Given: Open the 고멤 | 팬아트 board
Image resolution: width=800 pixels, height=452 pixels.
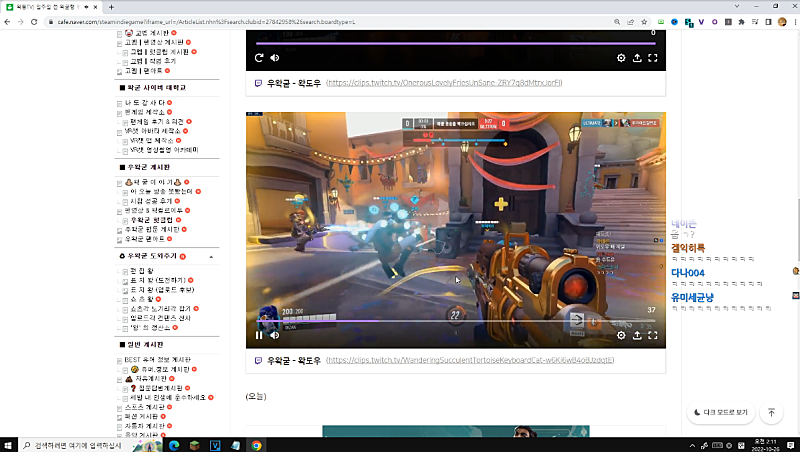Looking at the screenshot, I should pos(144,71).
